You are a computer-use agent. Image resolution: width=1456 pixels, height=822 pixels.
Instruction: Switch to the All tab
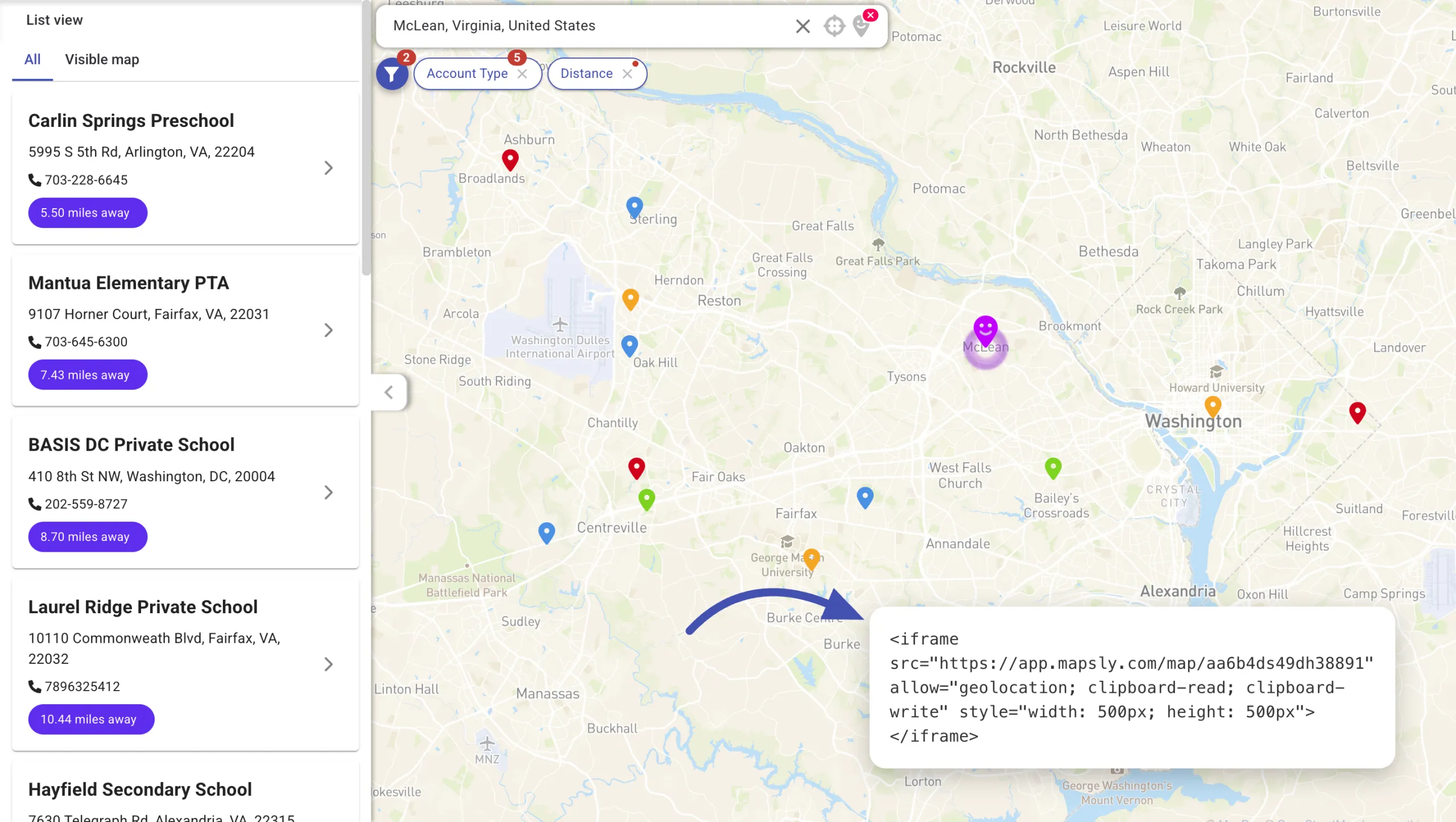[x=32, y=60]
